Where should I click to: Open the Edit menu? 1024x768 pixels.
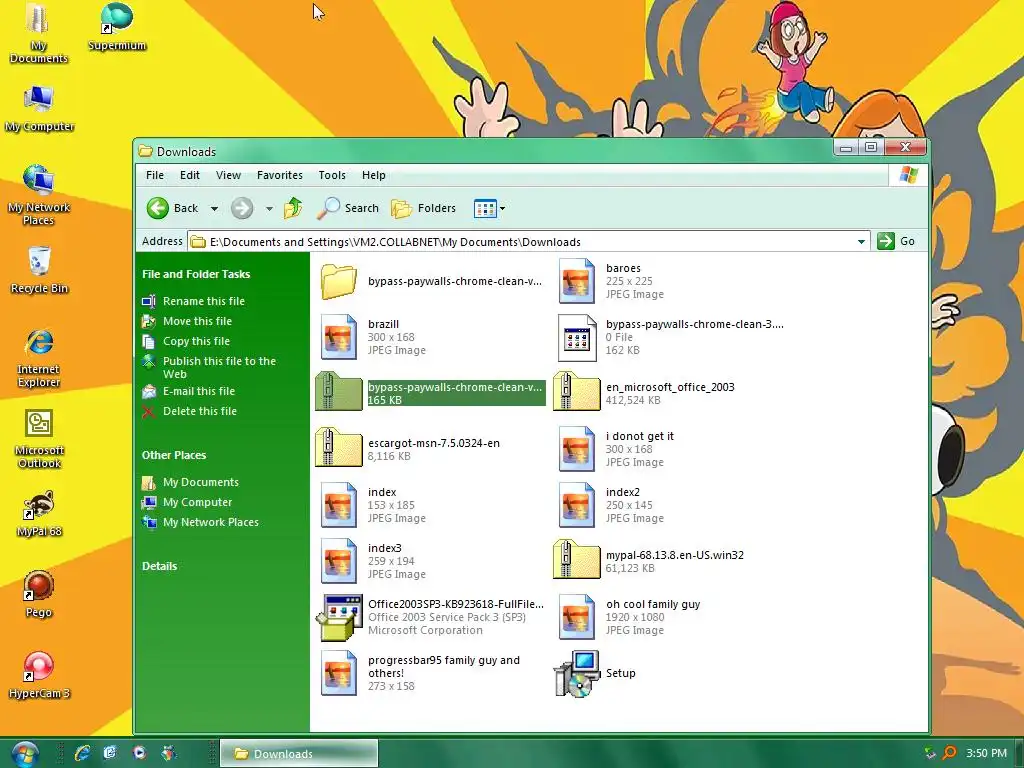(x=190, y=175)
